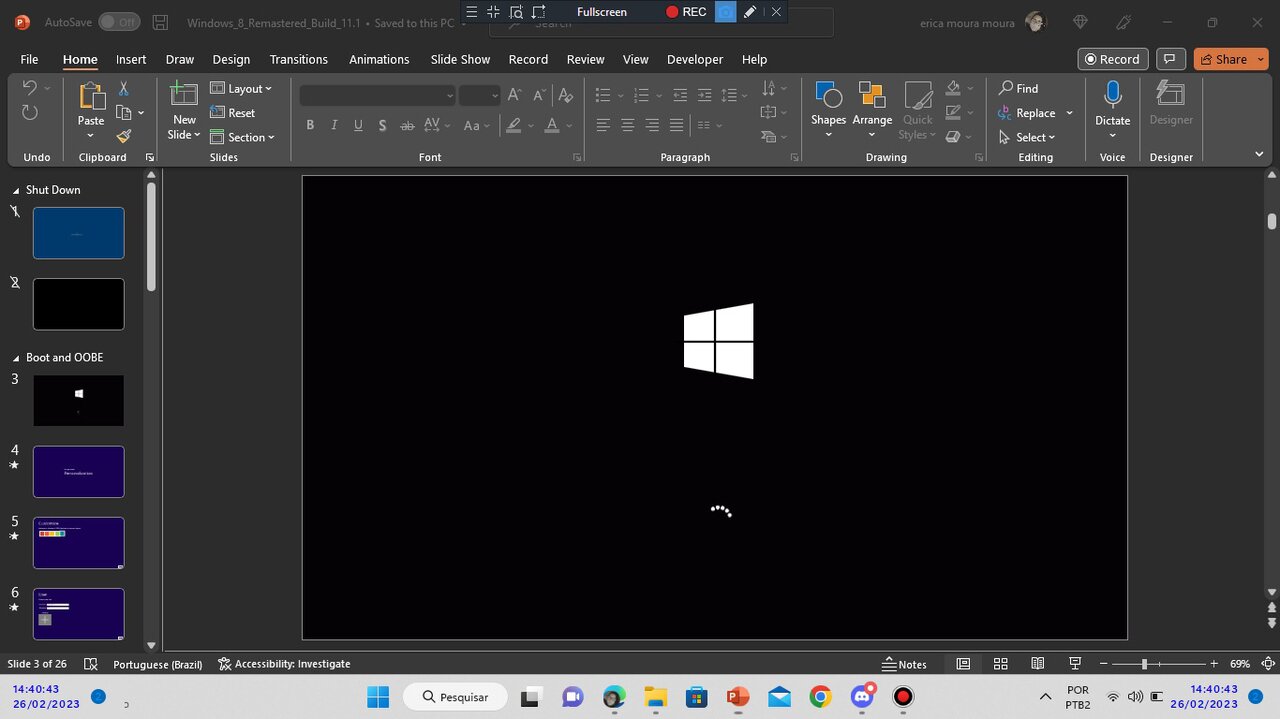Decrease font size
This screenshot has width=1280, height=719.
point(539,95)
